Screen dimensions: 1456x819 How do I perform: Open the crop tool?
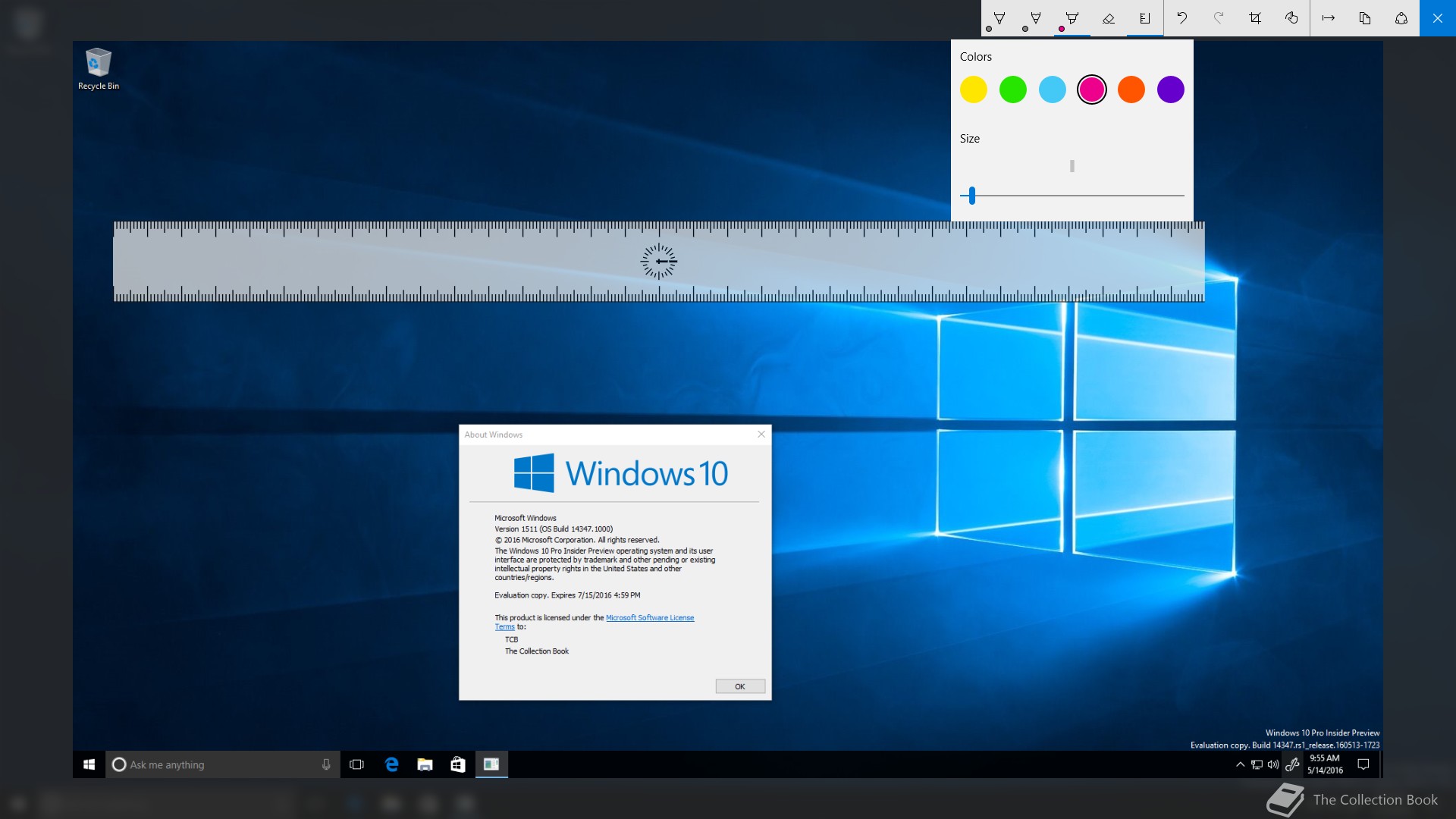tap(1255, 18)
